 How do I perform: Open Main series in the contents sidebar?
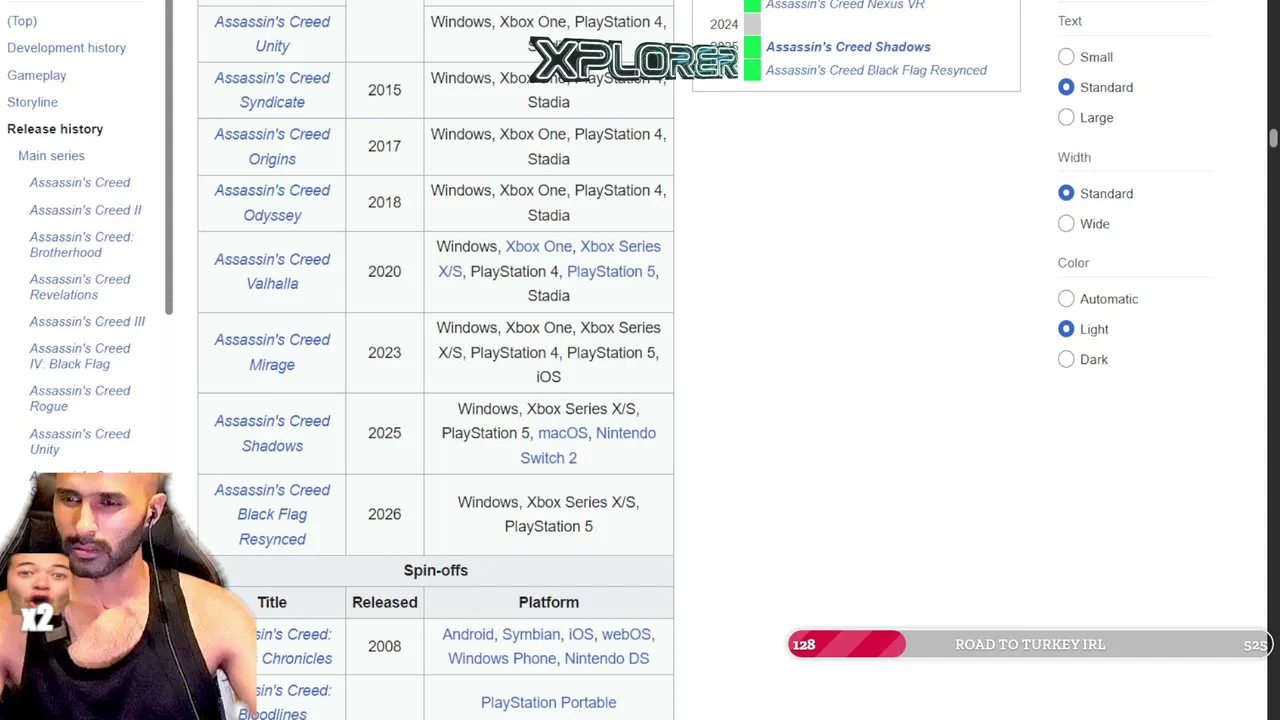(x=51, y=156)
